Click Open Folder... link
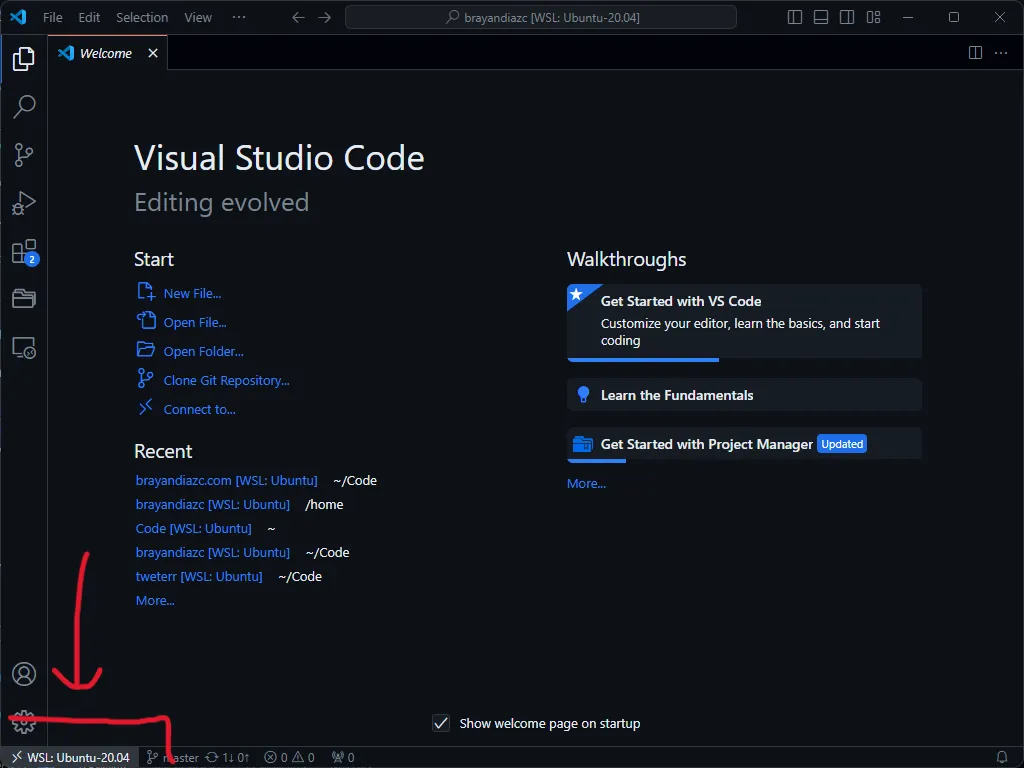This screenshot has height=768, width=1024. point(203,351)
